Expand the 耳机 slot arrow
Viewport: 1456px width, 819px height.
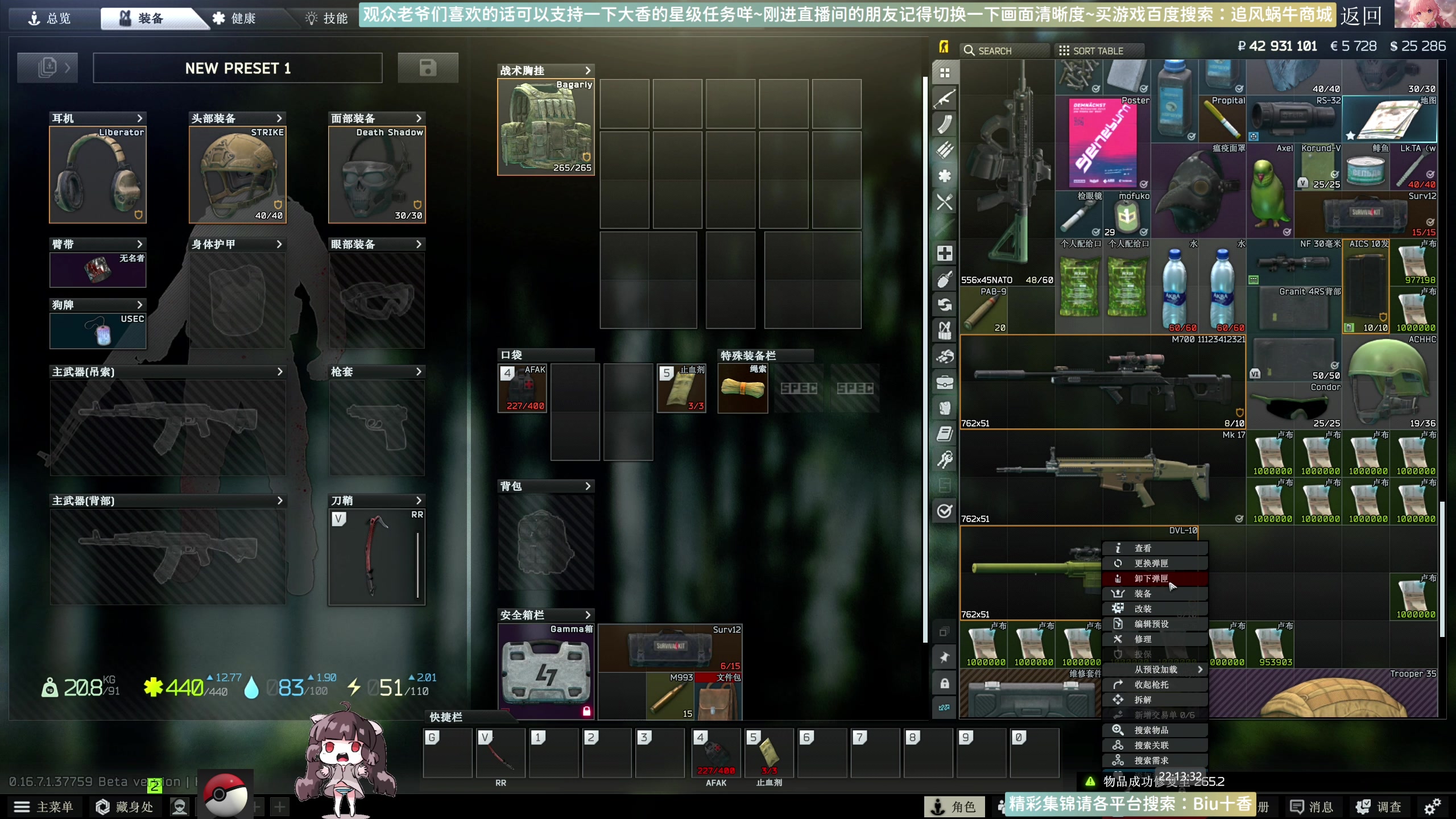pyautogui.click(x=139, y=118)
